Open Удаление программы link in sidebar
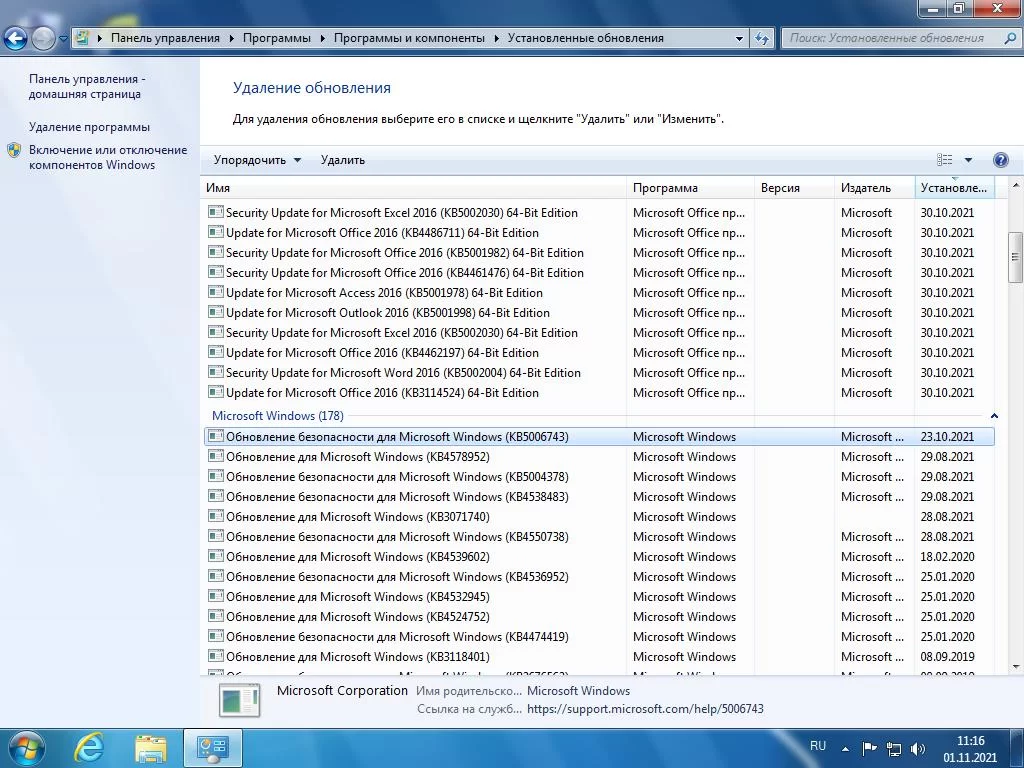1024x768 pixels. (x=89, y=127)
